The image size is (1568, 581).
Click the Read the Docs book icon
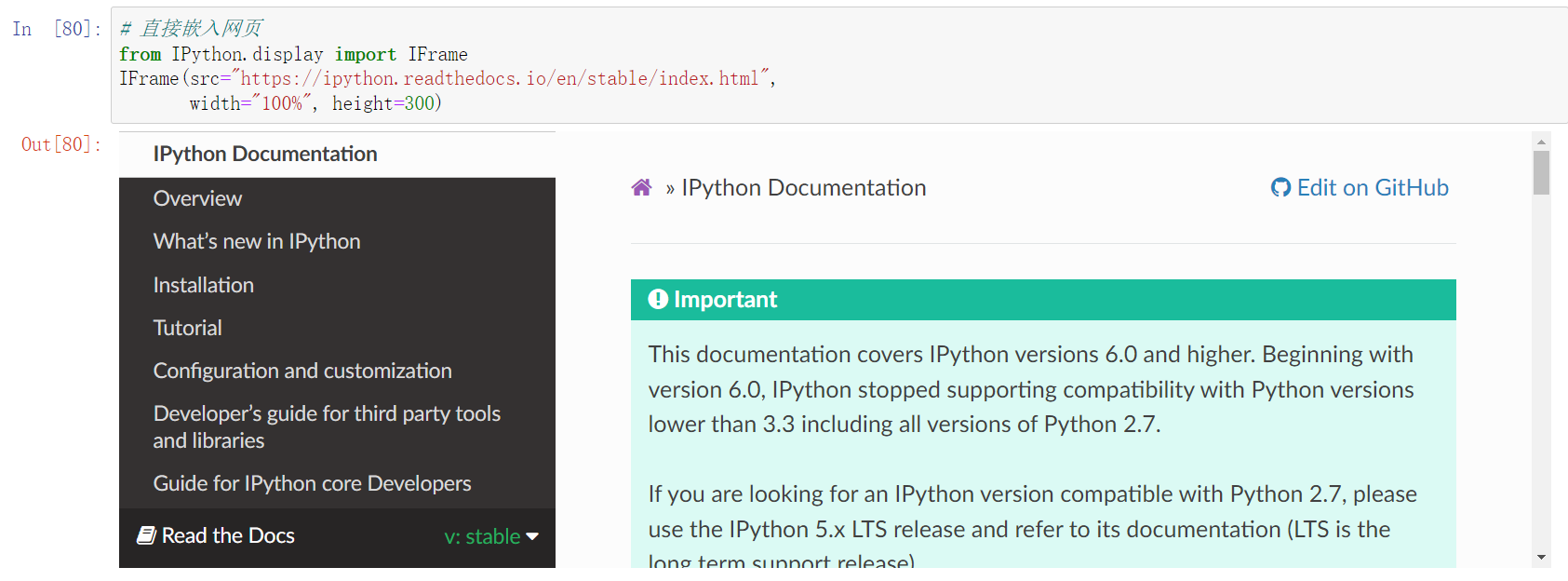[146, 535]
